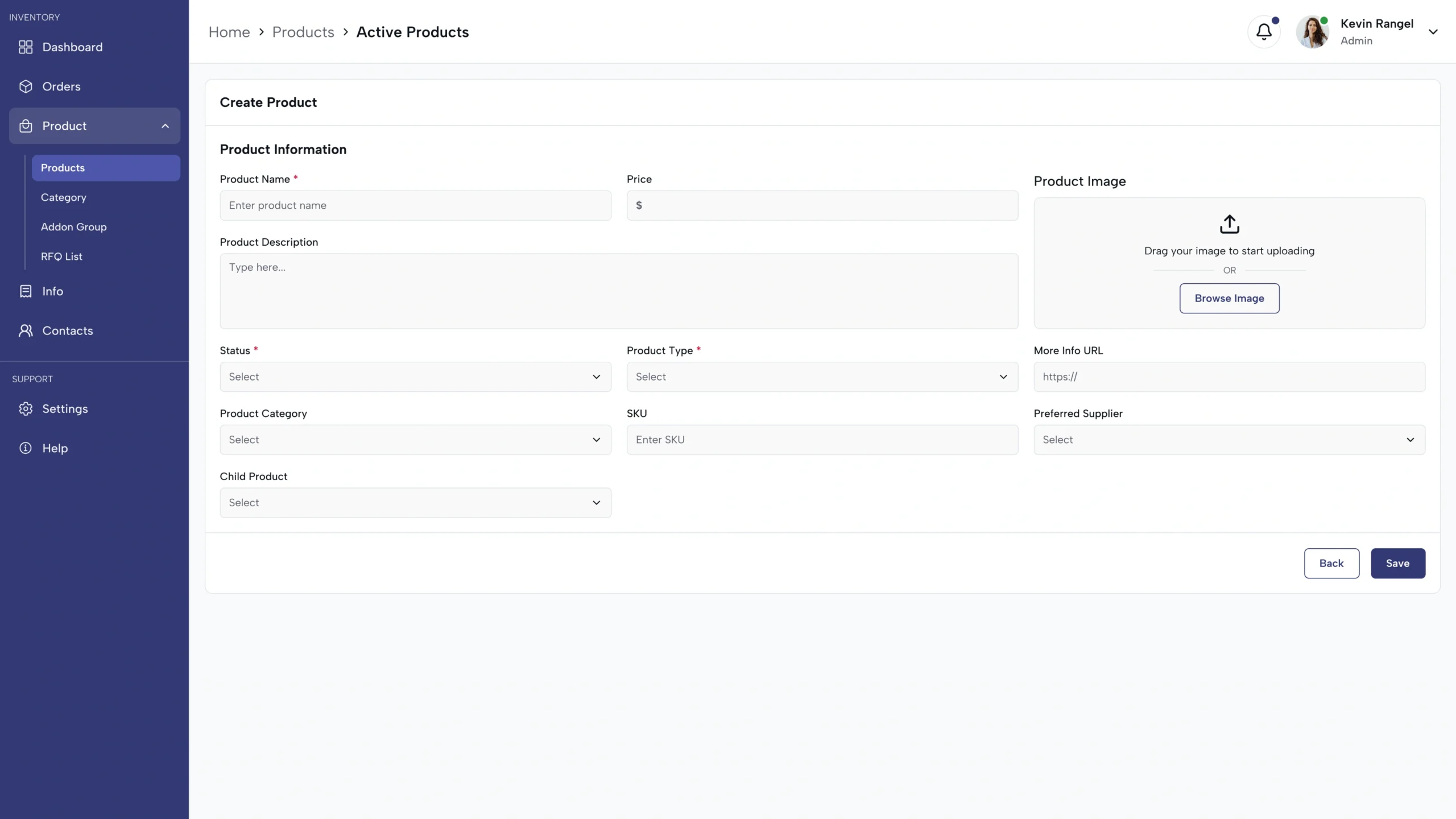This screenshot has height=819, width=1456.
Task: Expand the Preferred Supplier dropdown
Action: click(x=1228, y=440)
